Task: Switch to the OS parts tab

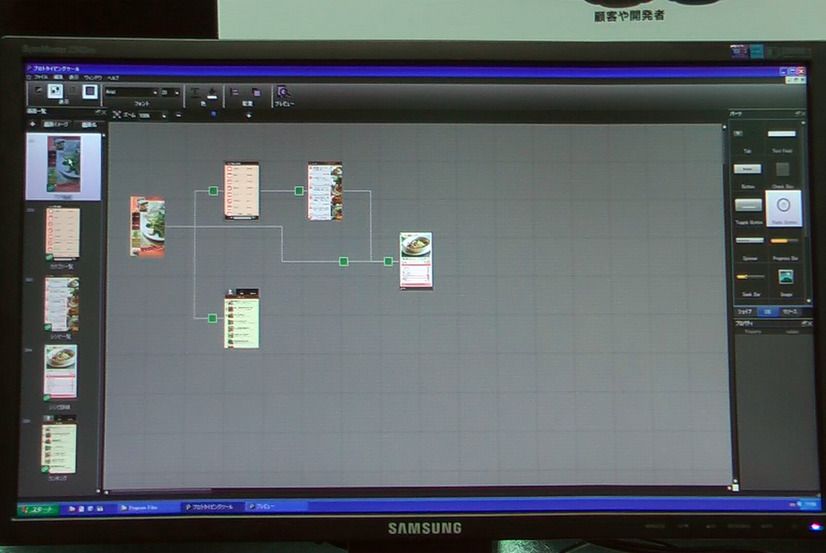Action: click(x=768, y=312)
